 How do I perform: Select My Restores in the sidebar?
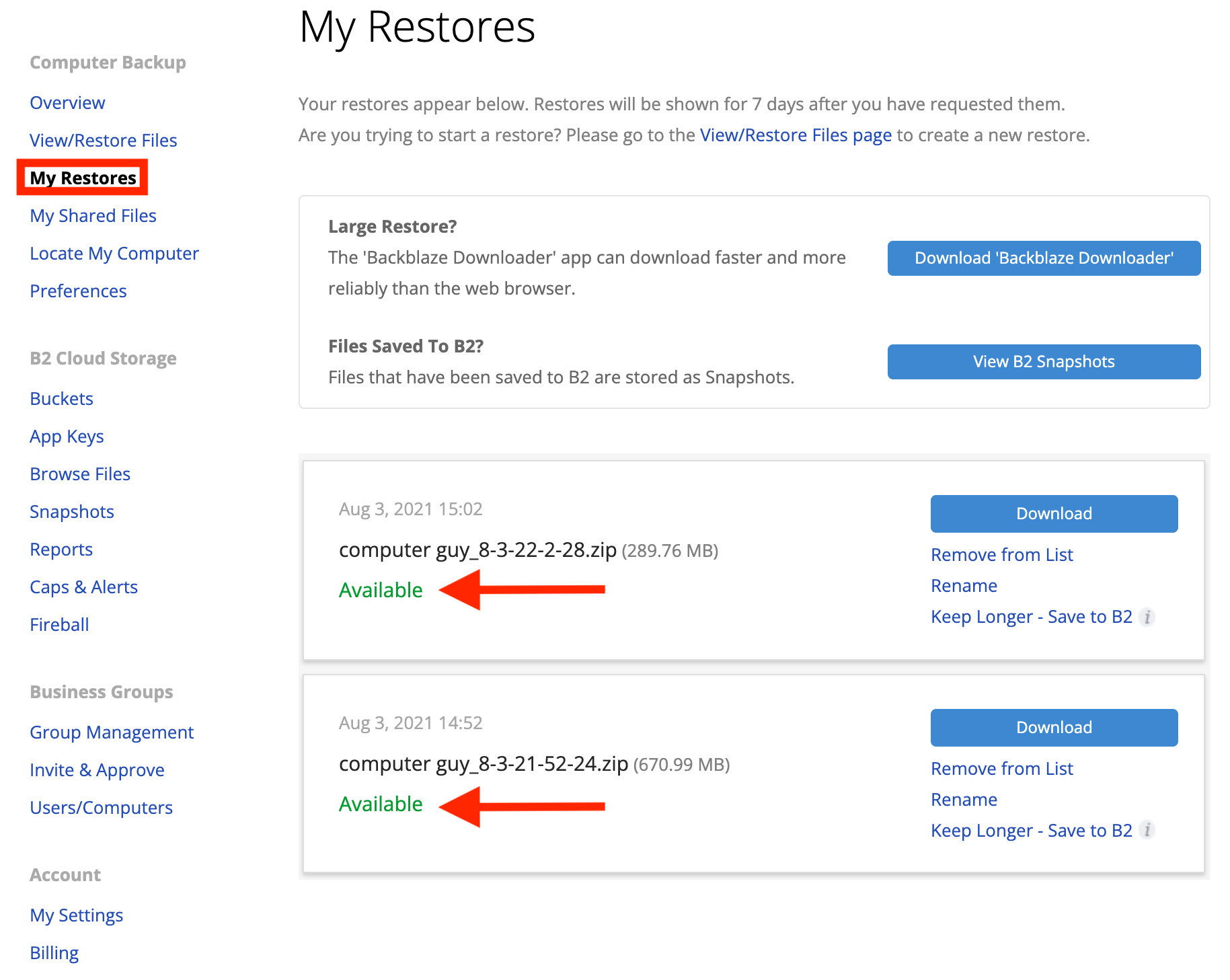click(83, 178)
